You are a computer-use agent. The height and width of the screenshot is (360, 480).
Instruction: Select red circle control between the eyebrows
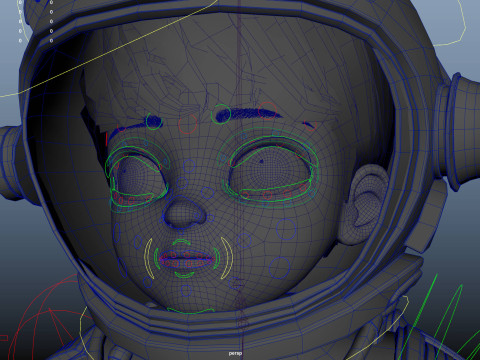pos(188,124)
